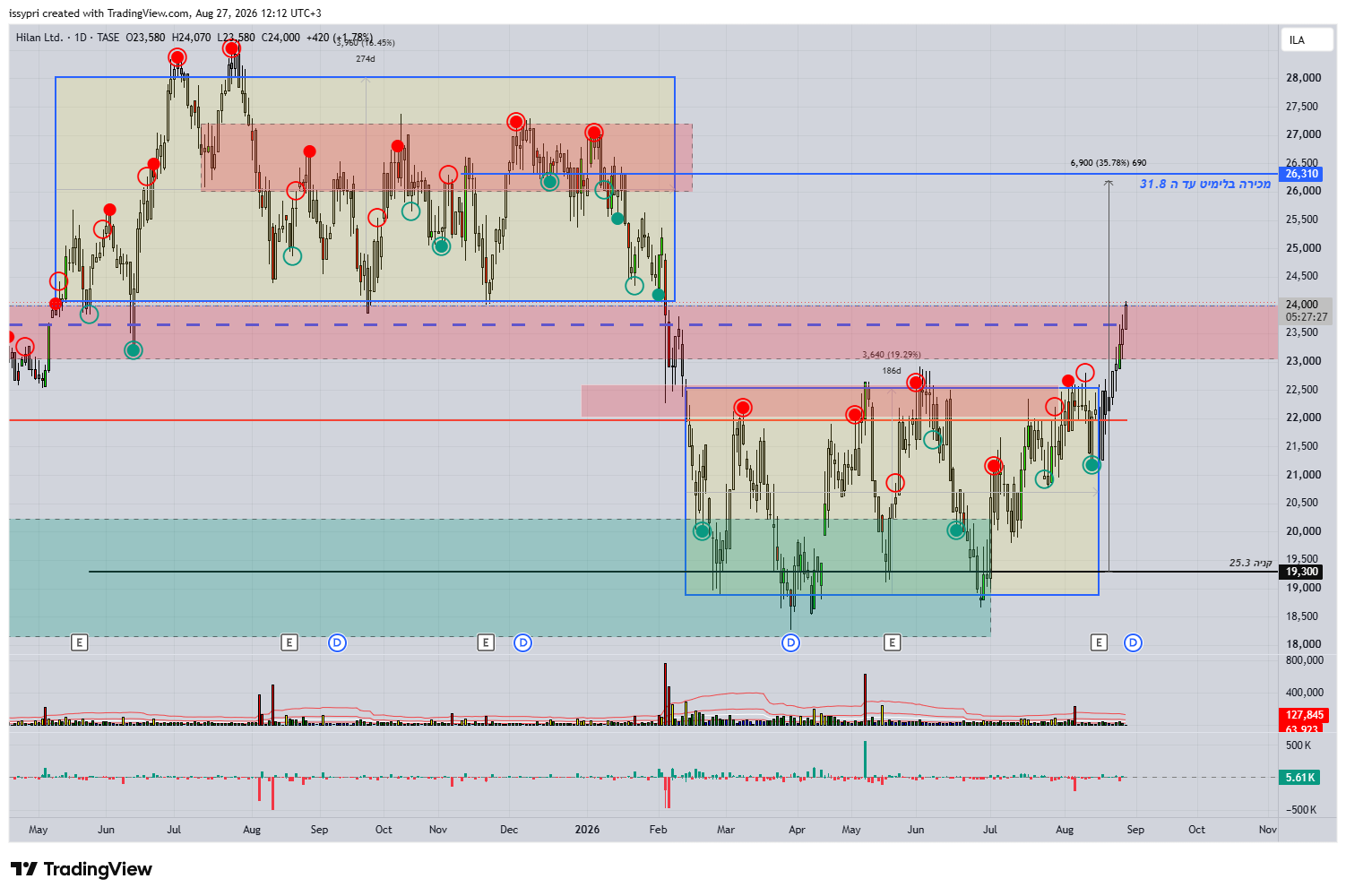Open the ILA currency selector
This screenshot has width=1346, height=896.
(1307, 40)
